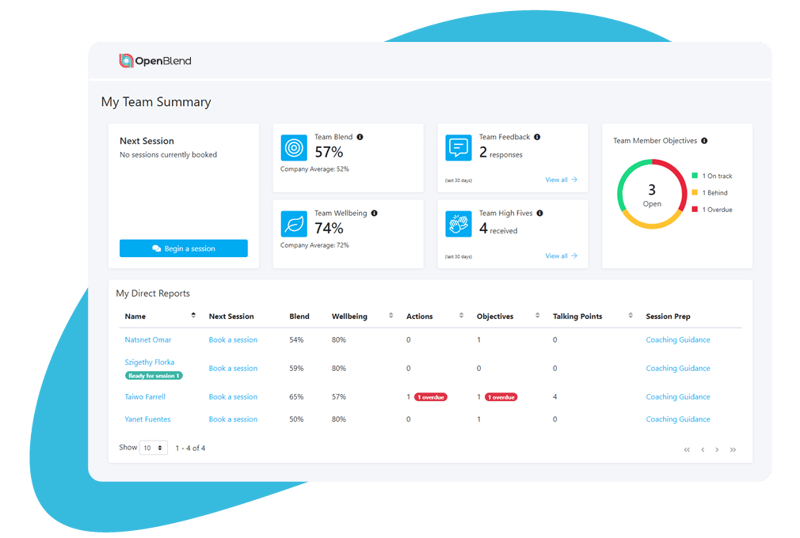Screen dimensions: 800x538
Task: Book a session for Natsnet Omar
Action: [233, 339]
